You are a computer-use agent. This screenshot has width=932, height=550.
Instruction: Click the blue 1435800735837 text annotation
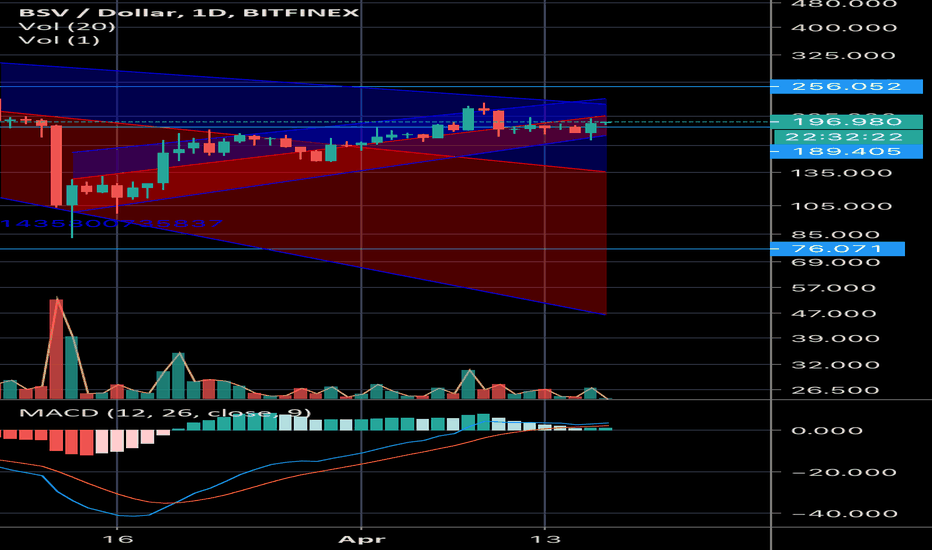pos(112,224)
